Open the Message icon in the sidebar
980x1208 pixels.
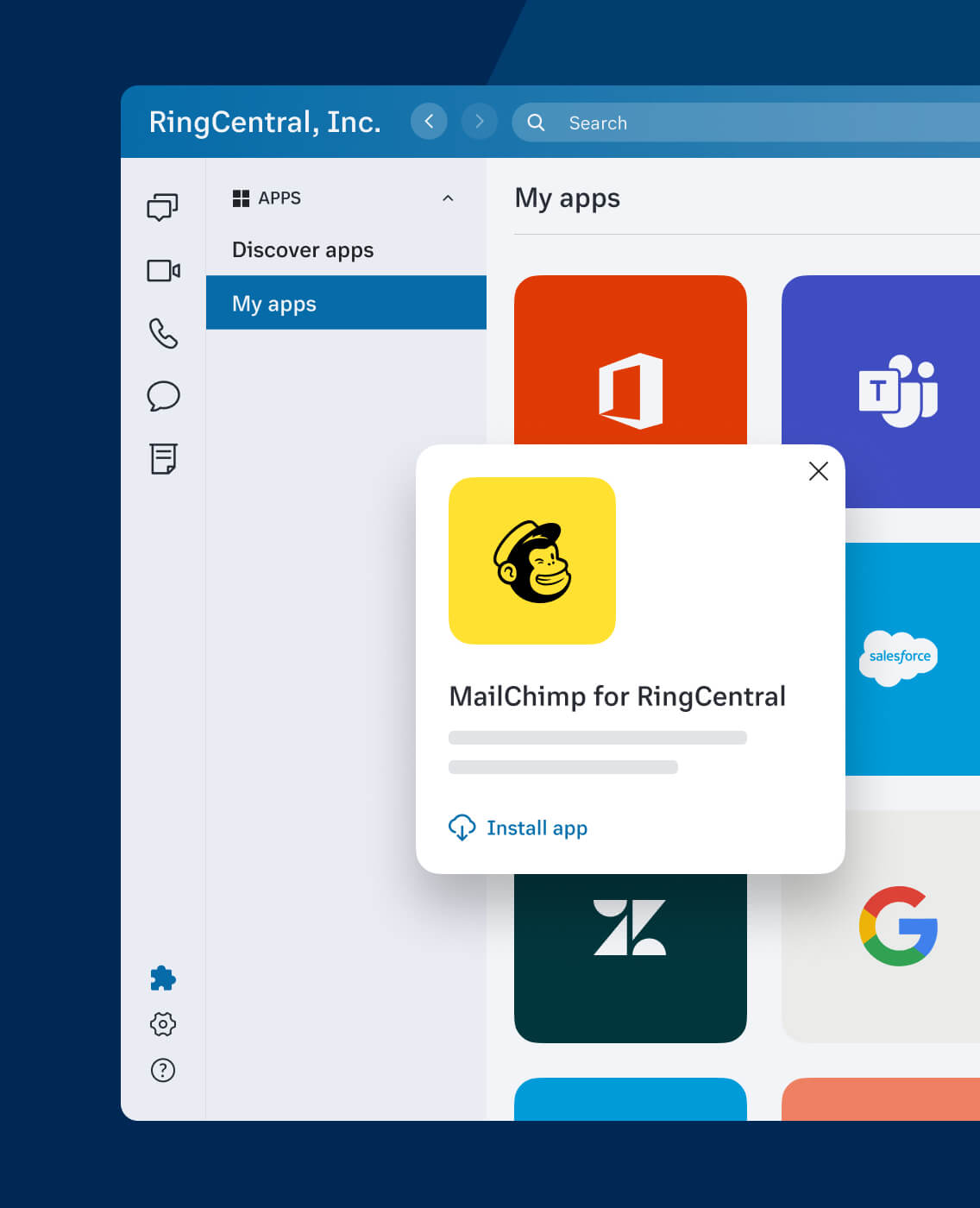[162, 207]
